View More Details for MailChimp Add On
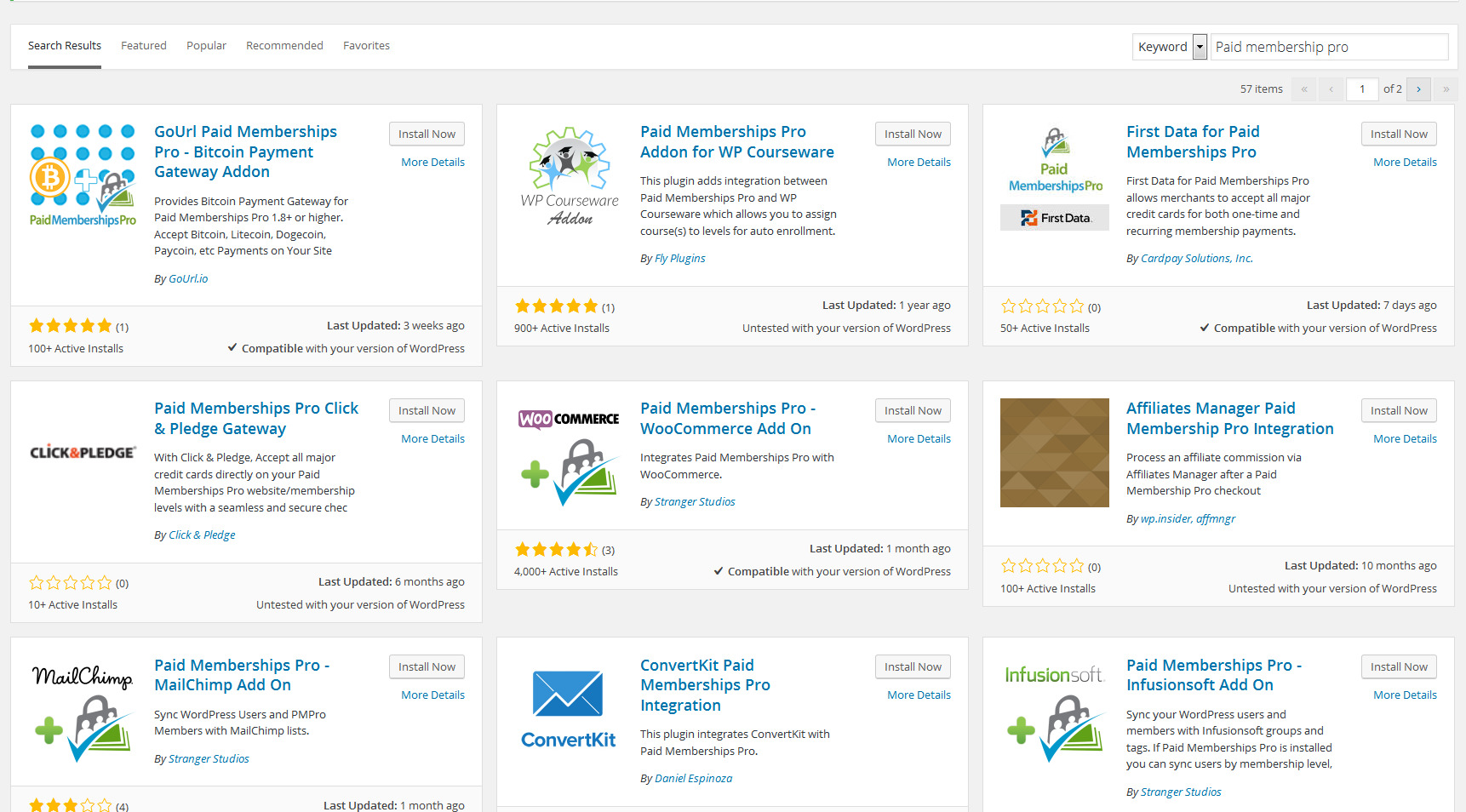This screenshot has width=1466, height=812. [x=432, y=695]
